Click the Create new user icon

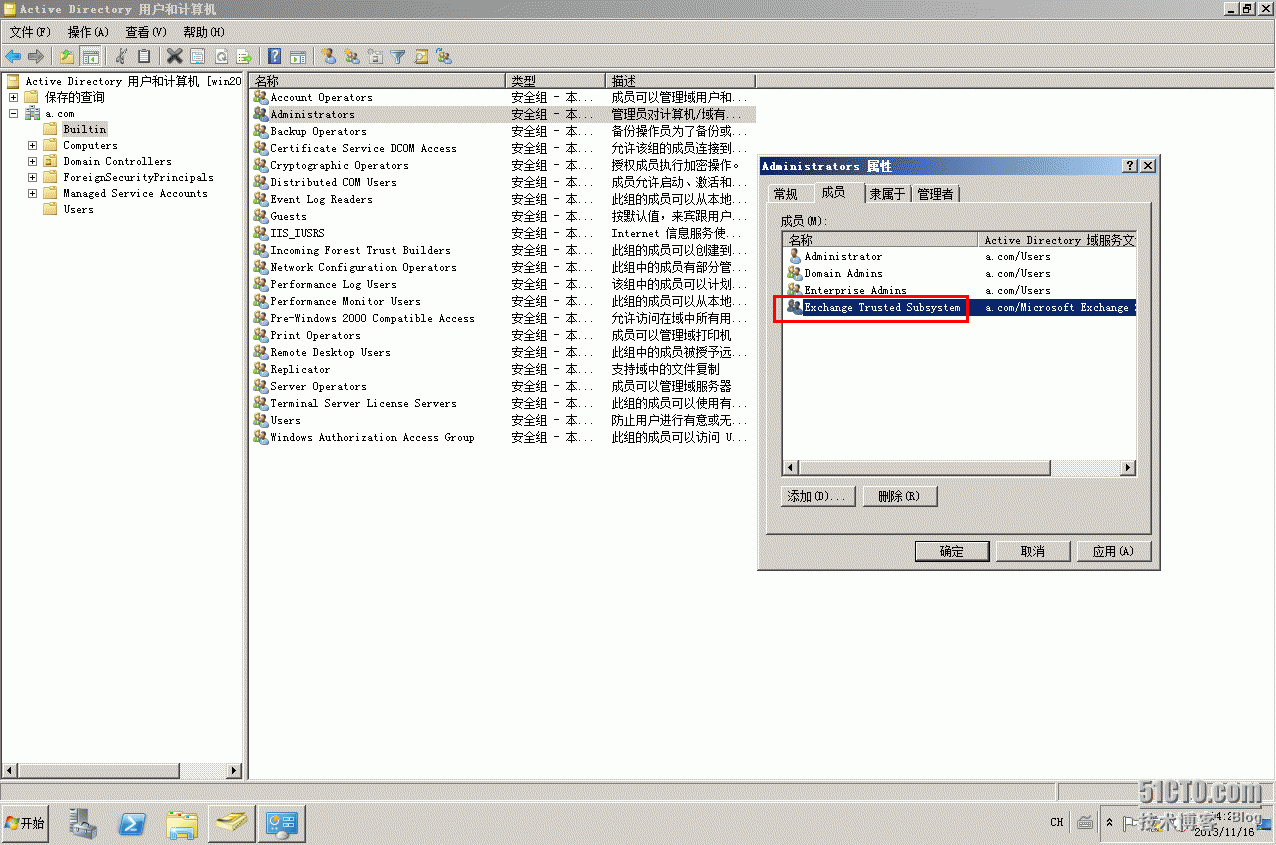(328, 57)
